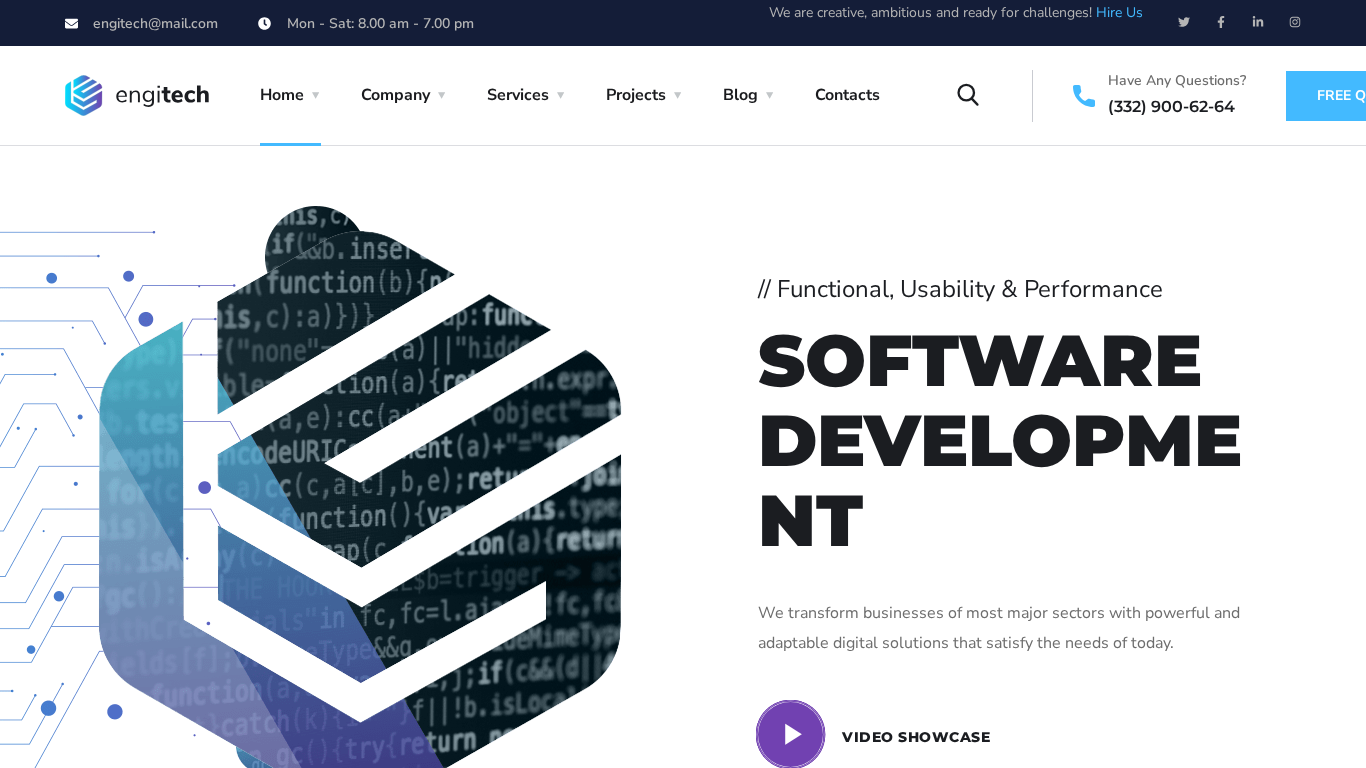
Task: Click the blue phone icon
Action: tap(1084, 96)
